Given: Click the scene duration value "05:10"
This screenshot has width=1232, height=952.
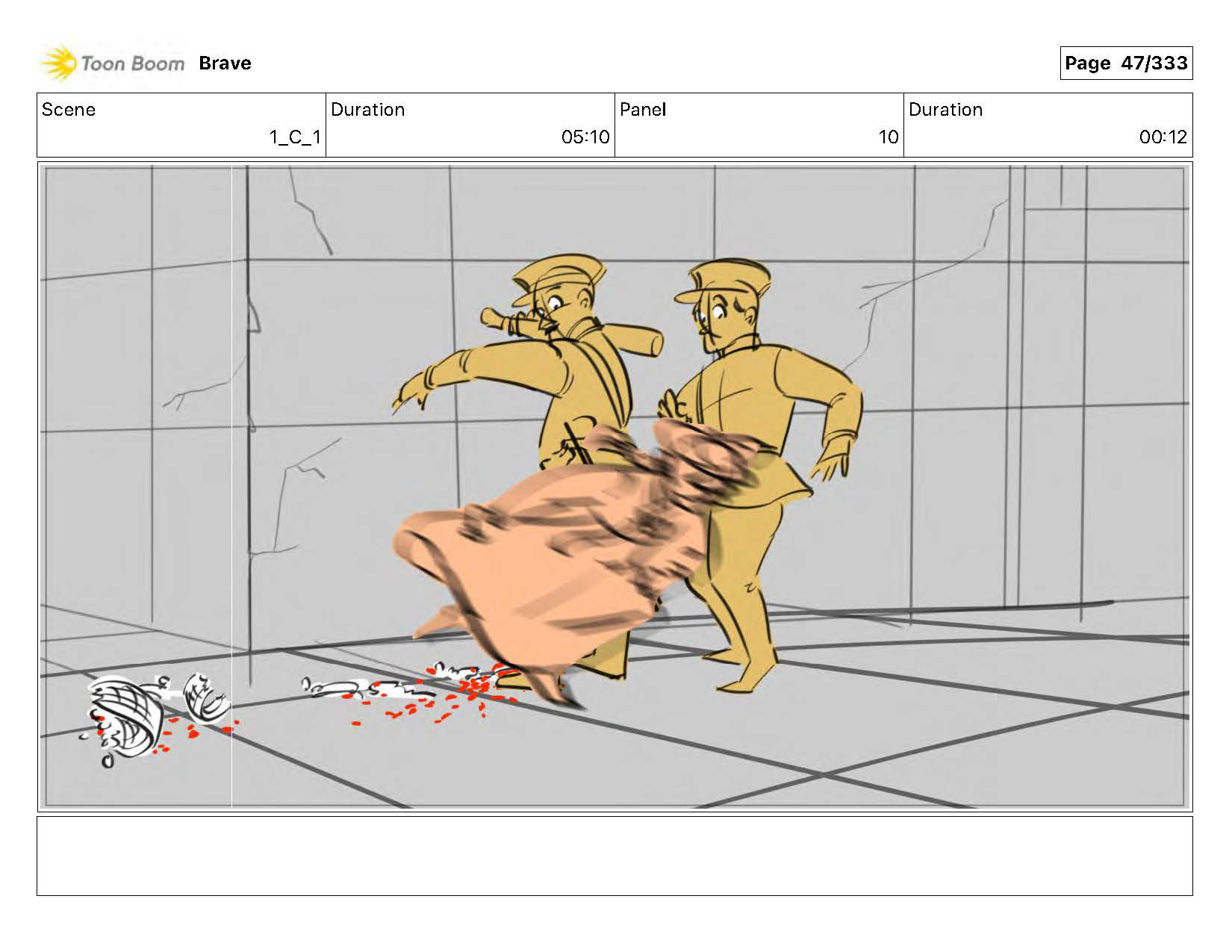Looking at the screenshot, I should [585, 137].
